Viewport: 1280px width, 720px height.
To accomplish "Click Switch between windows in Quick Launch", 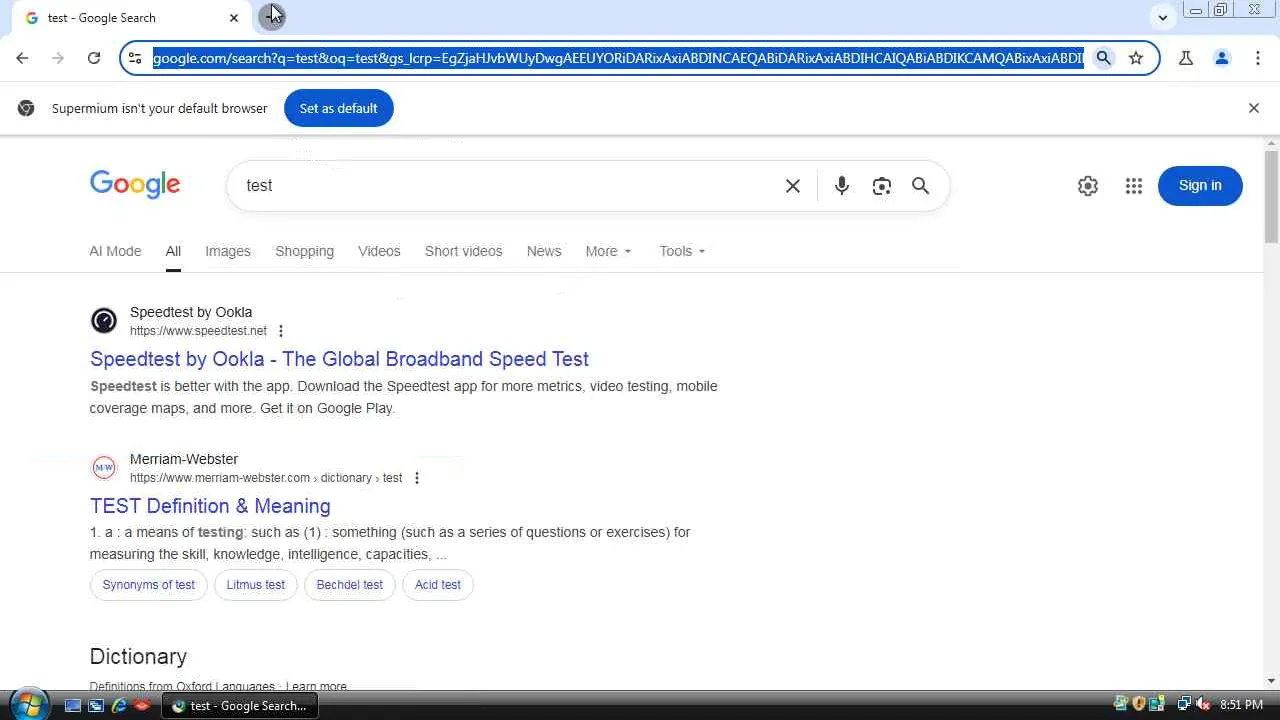I will tap(96, 705).
